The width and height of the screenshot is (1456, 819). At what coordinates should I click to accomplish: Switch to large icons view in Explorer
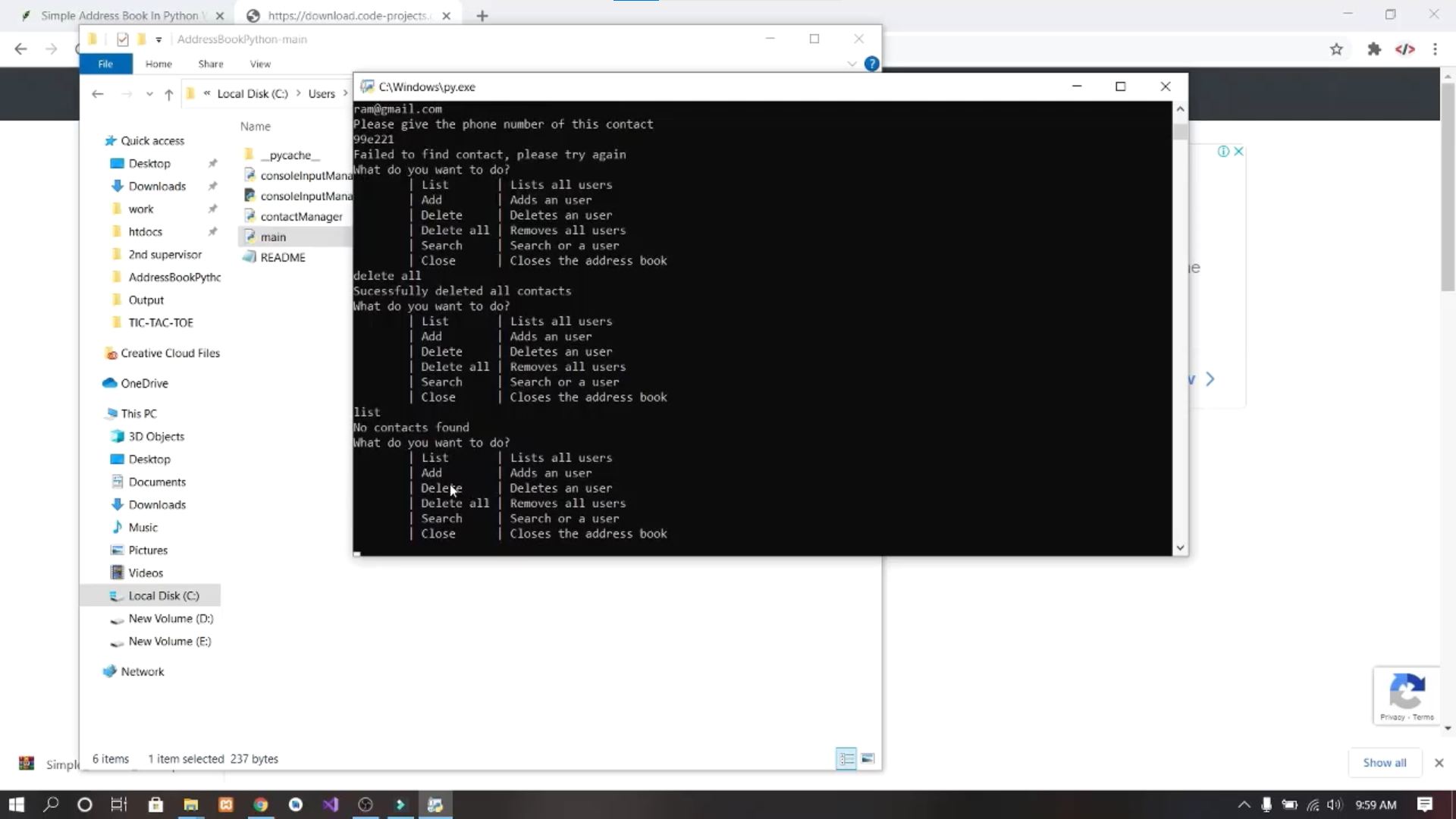[868, 758]
